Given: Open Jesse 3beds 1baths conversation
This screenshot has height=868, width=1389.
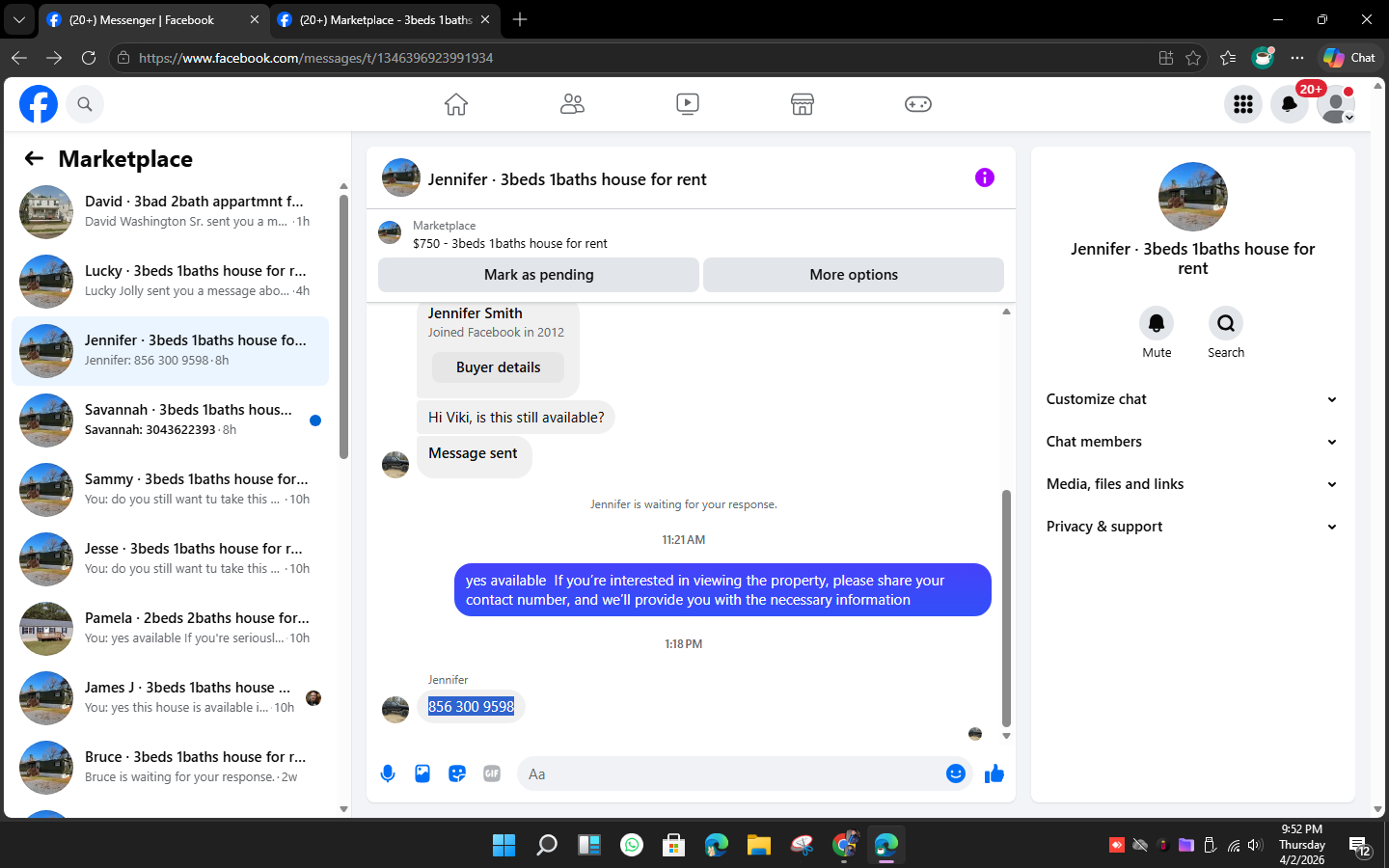Looking at the screenshot, I should (170, 559).
